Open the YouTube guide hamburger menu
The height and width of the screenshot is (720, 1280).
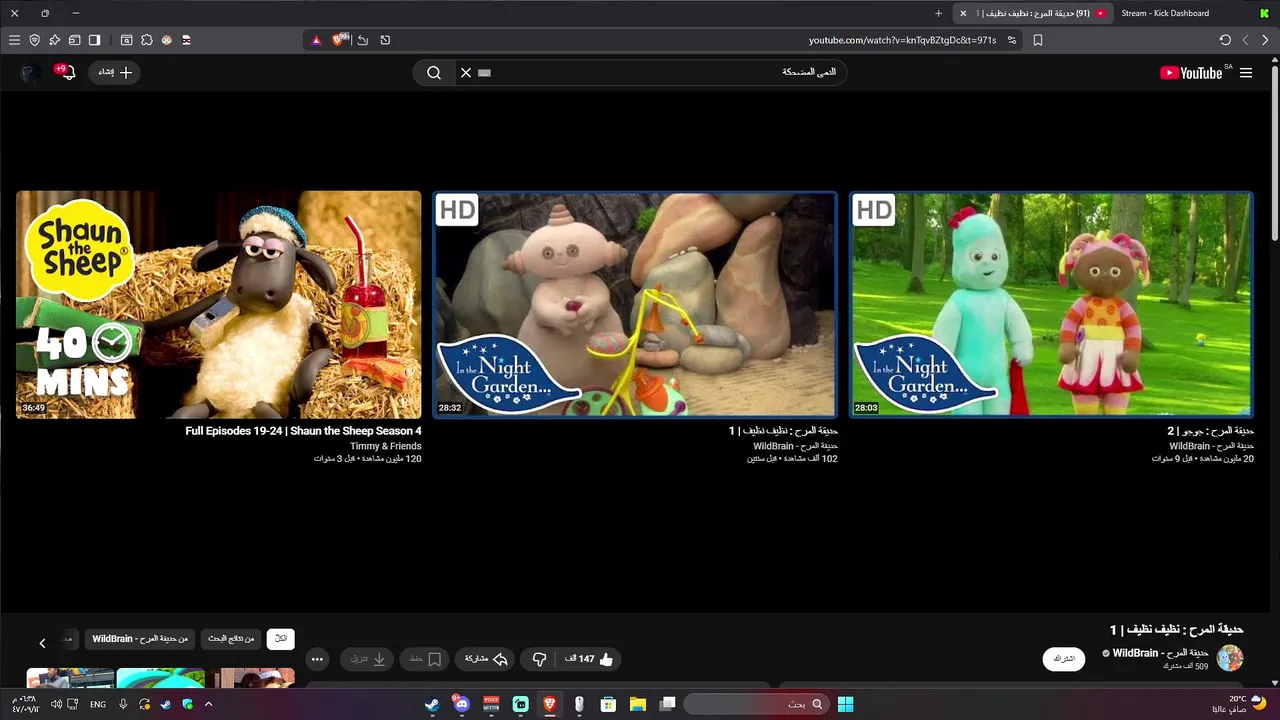click(x=1246, y=72)
